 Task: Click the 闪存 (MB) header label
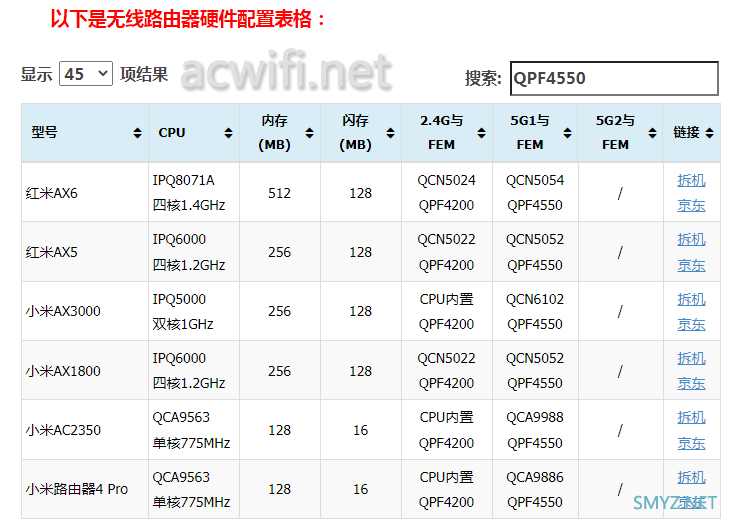point(355,133)
